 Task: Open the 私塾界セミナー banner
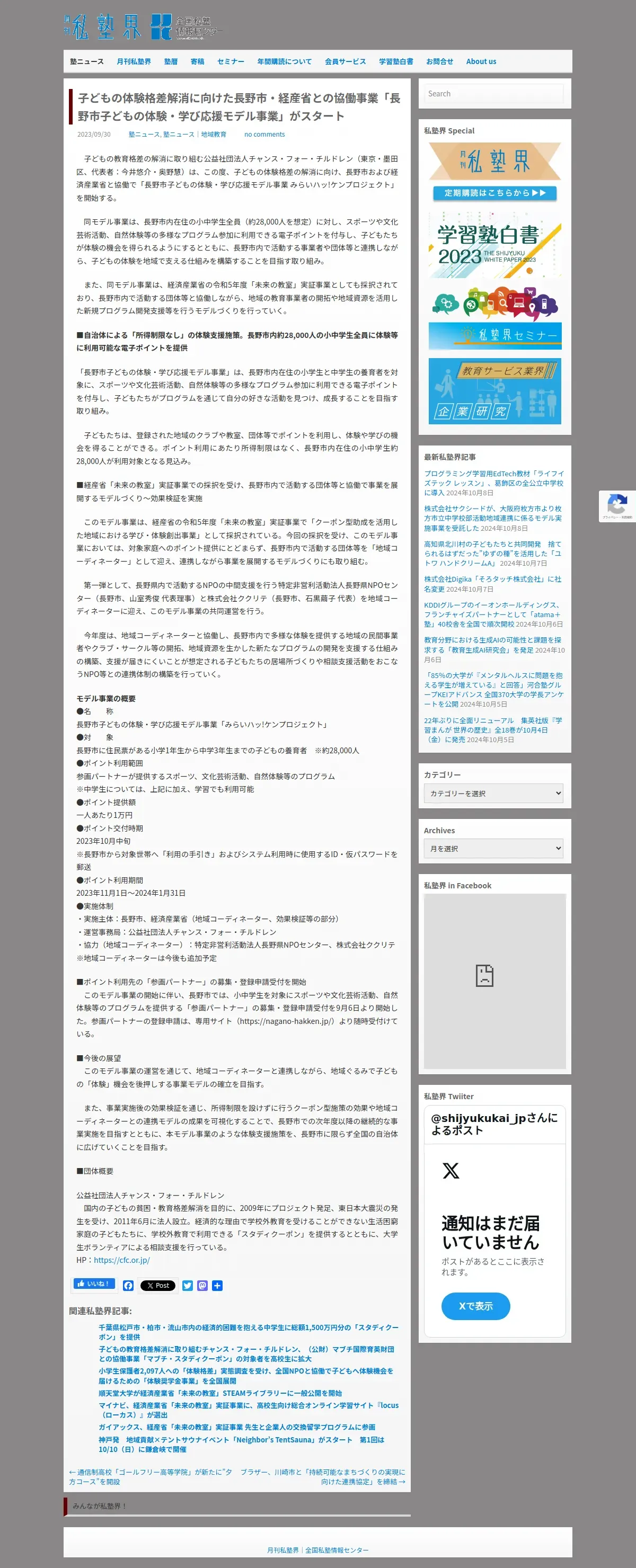click(x=494, y=317)
